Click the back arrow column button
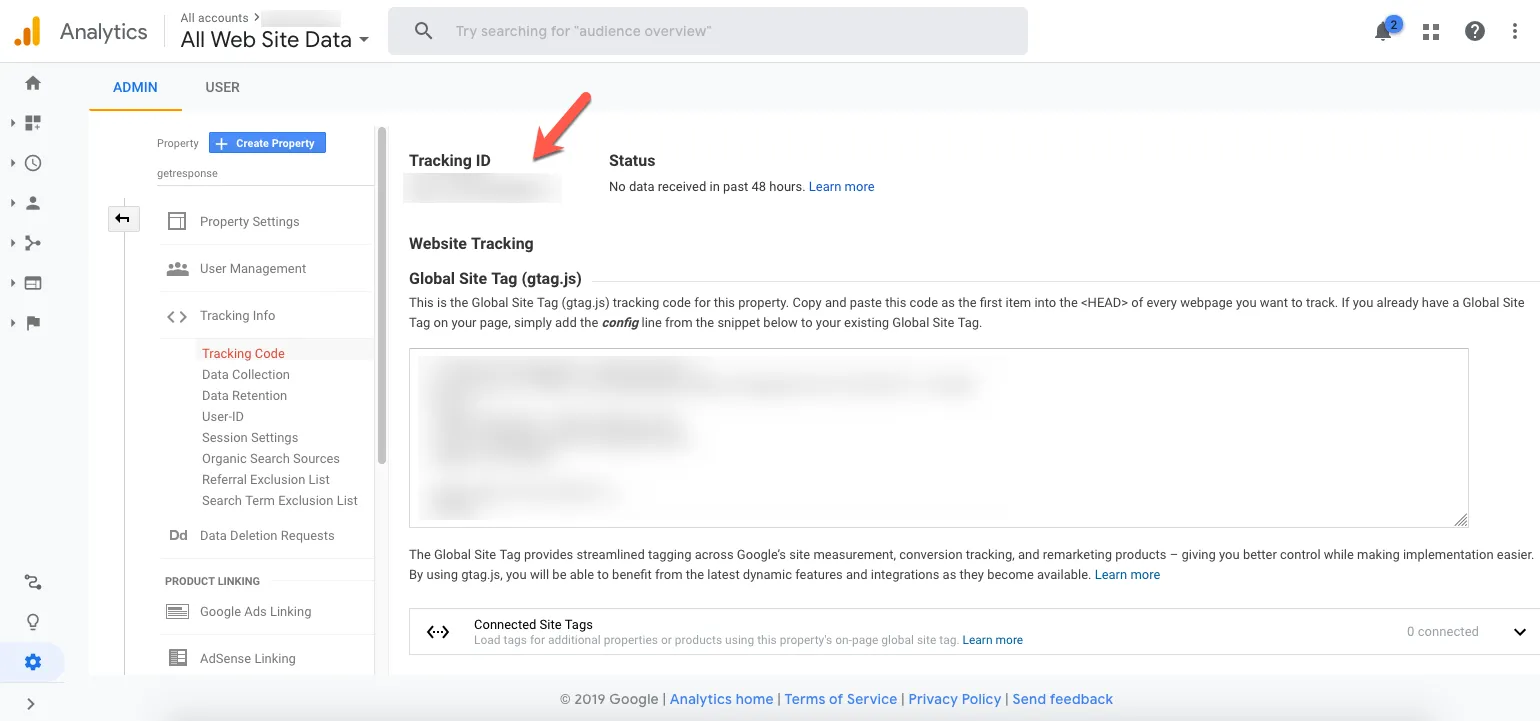The height and width of the screenshot is (721, 1540). (122, 218)
